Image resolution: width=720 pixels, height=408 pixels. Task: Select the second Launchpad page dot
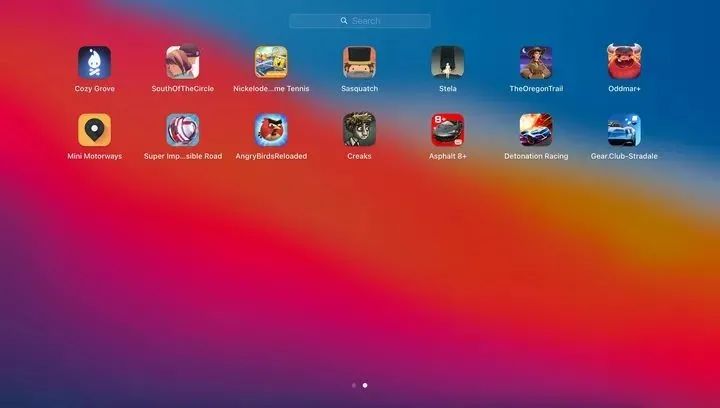point(365,386)
